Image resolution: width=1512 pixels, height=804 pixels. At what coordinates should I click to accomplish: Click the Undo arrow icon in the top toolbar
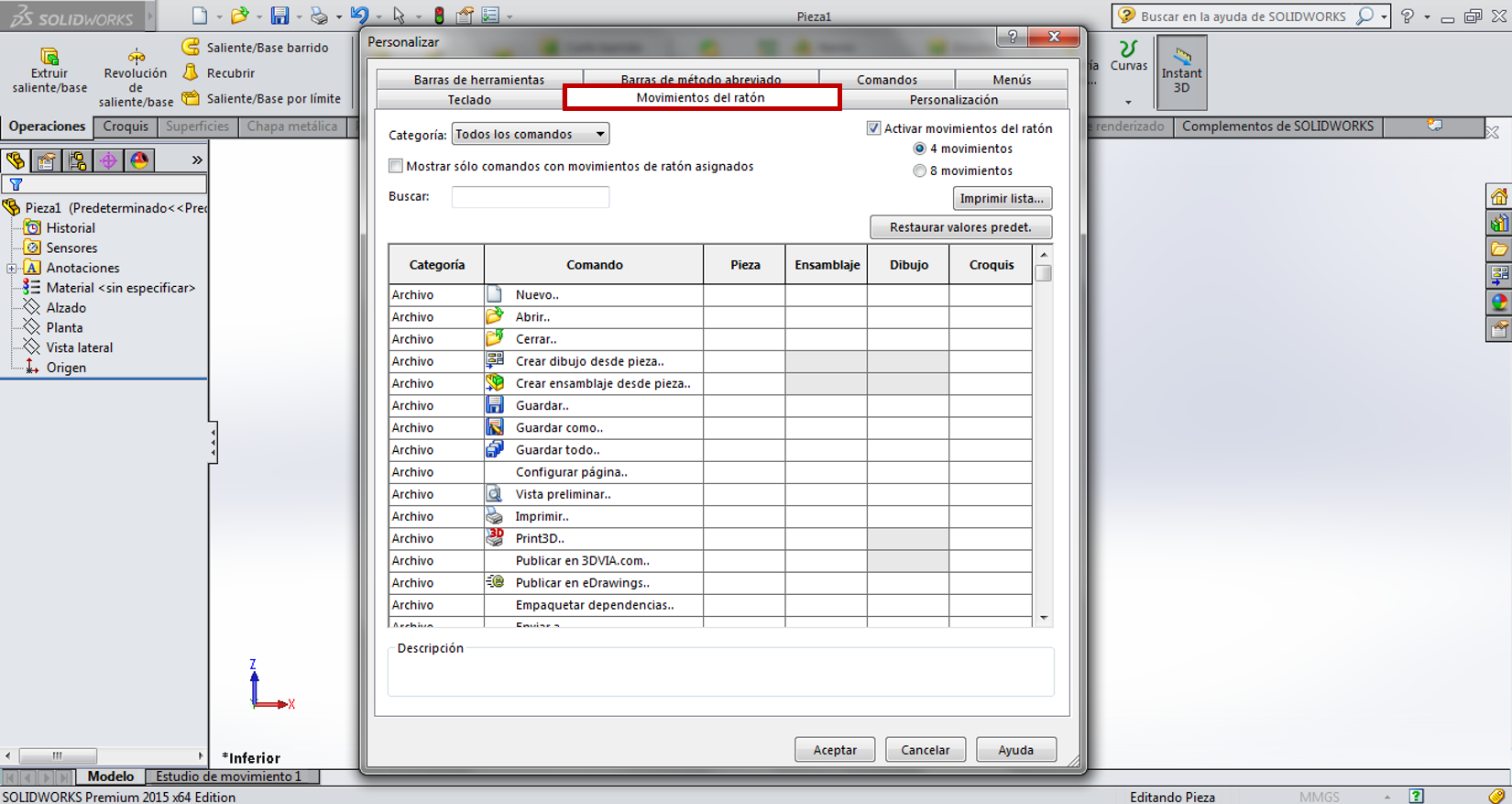click(x=359, y=16)
